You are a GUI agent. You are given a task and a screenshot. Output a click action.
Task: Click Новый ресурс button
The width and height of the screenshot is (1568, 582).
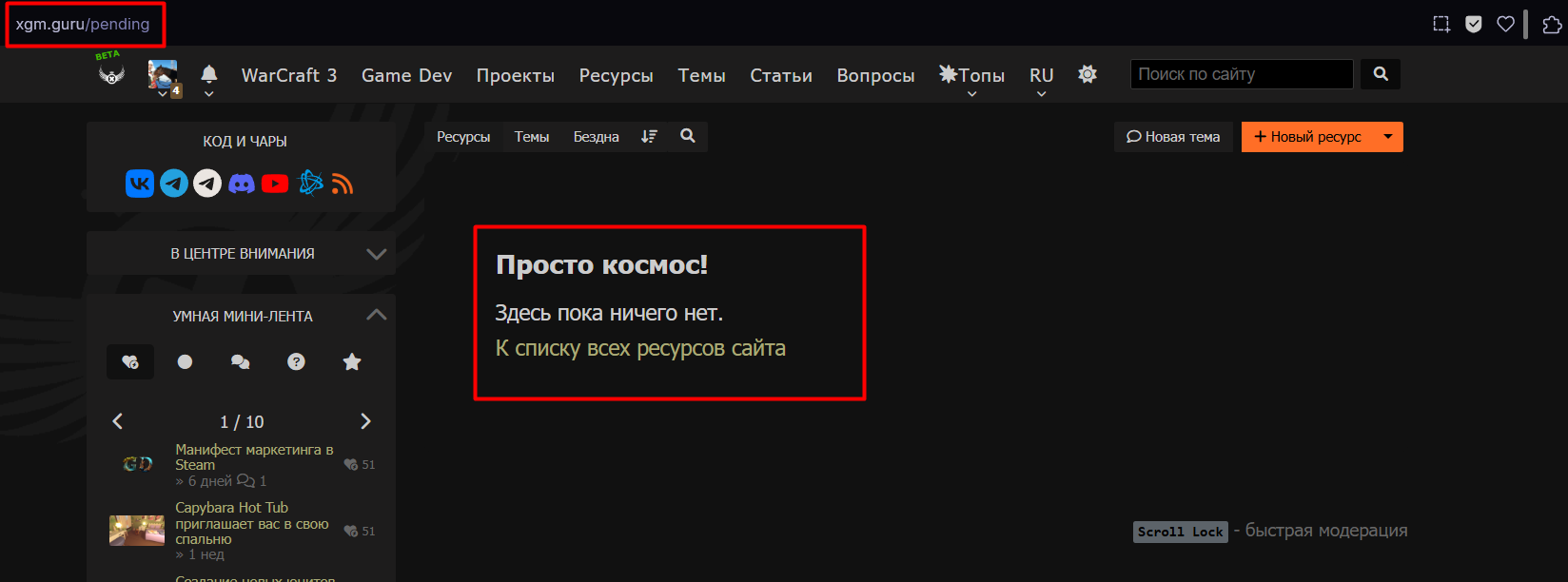1307,137
